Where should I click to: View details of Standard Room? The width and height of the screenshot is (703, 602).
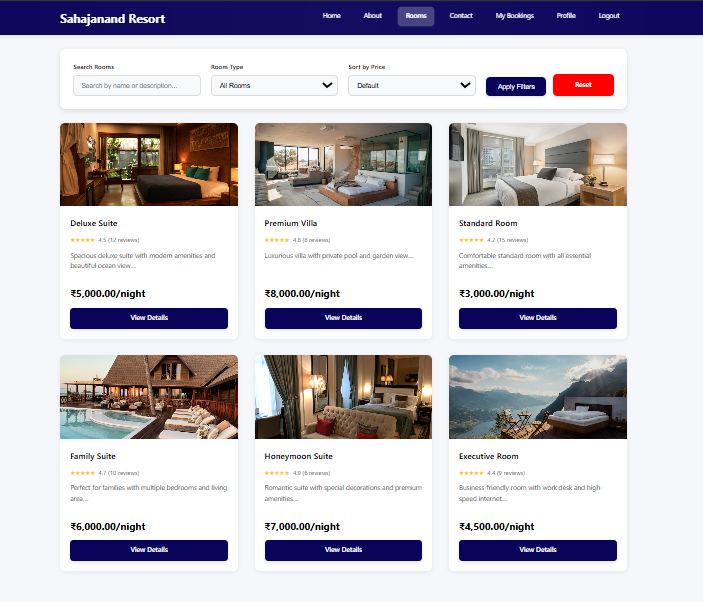pyautogui.click(x=538, y=318)
